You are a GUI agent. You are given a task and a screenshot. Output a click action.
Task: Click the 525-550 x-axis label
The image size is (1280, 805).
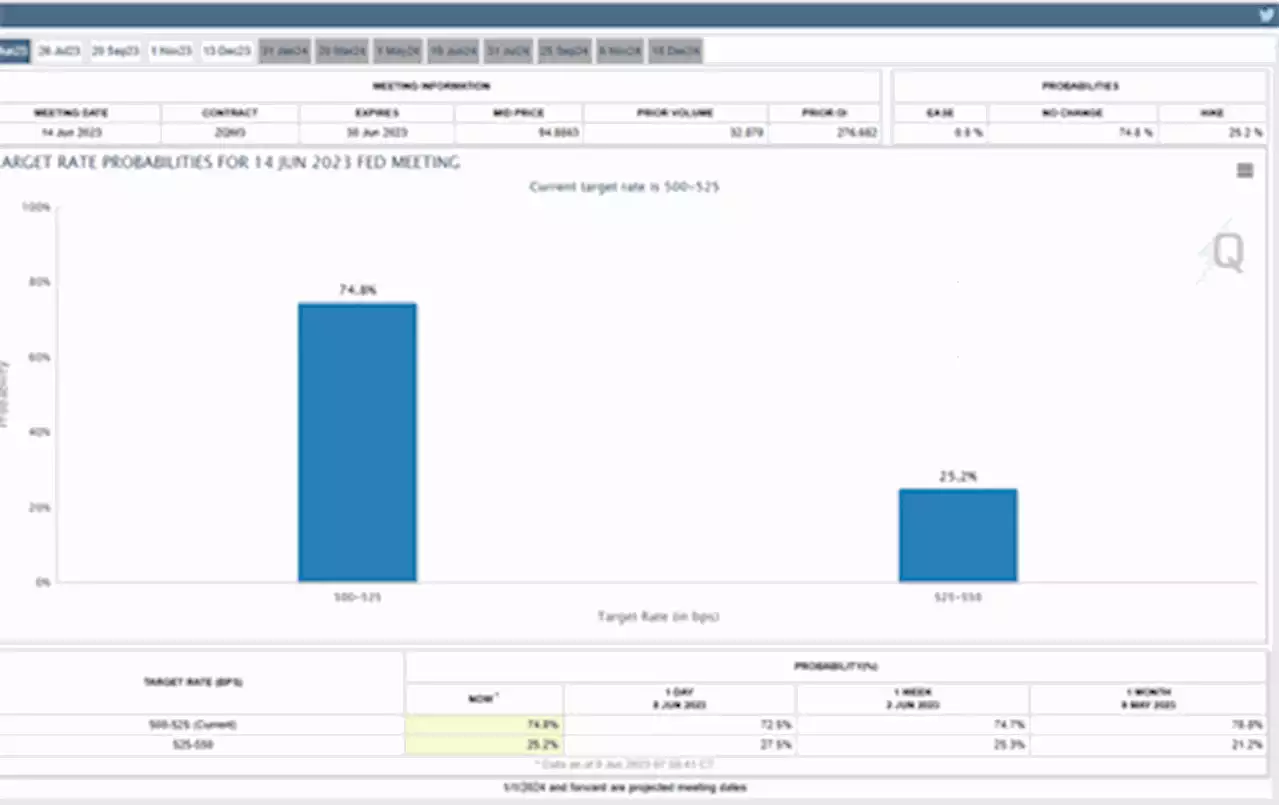click(958, 597)
